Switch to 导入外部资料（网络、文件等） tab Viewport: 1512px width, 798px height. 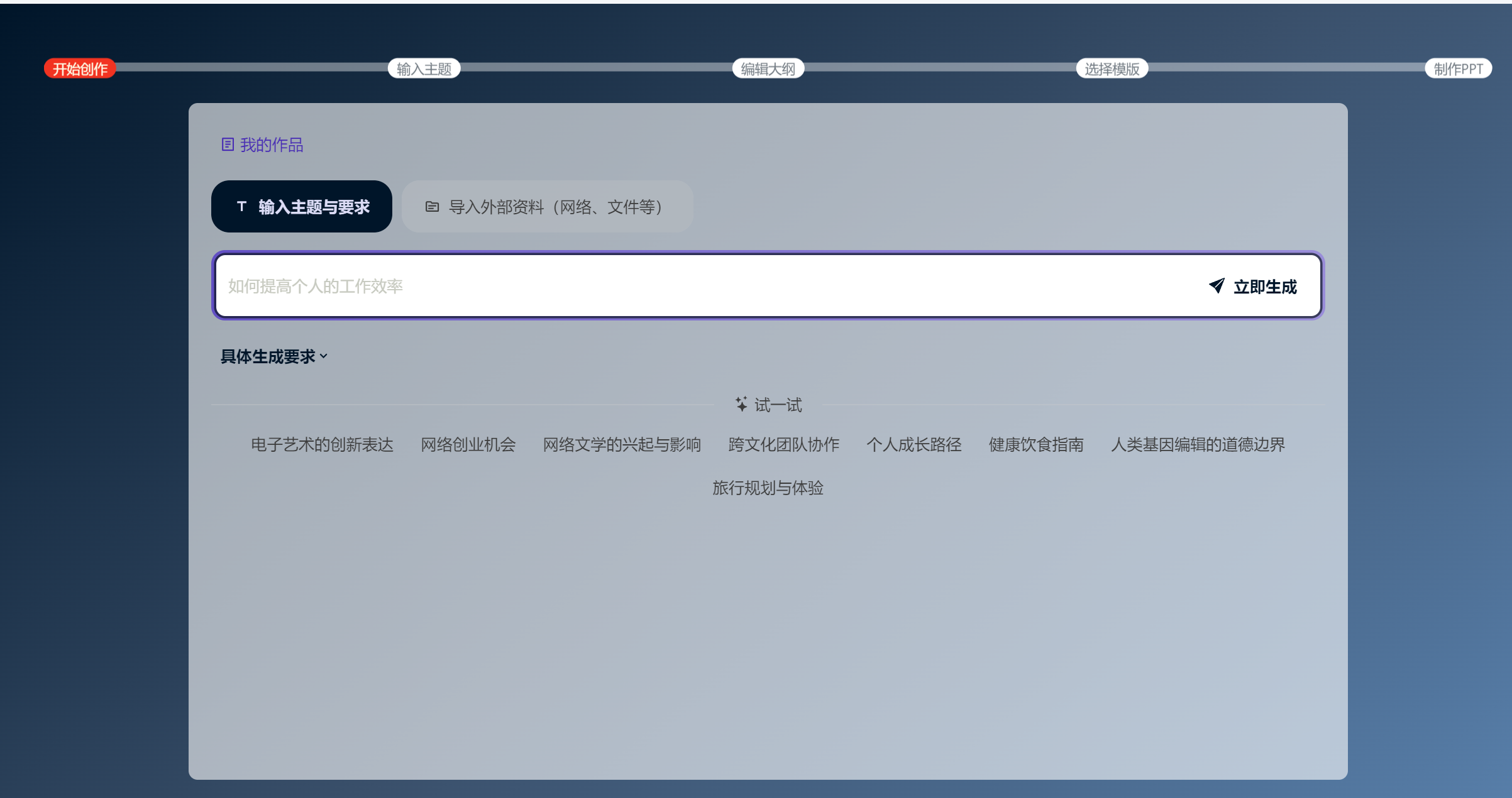point(548,207)
